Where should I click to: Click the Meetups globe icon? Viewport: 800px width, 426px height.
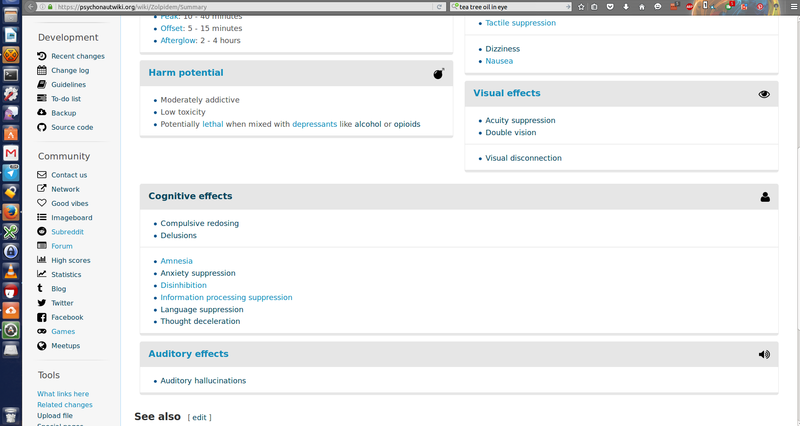click(x=42, y=345)
